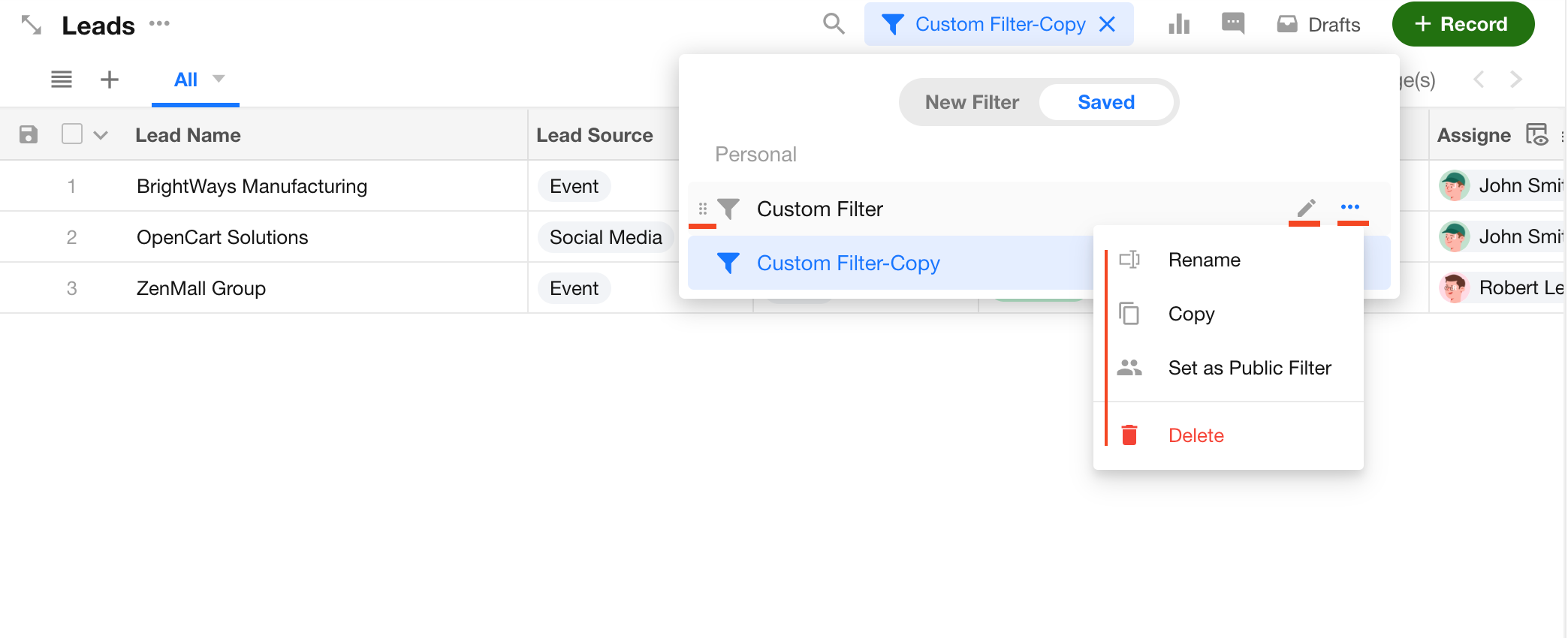Clear the Custom Filter-Copy filter chip
This screenshot has height=638, width=1568.
tap(1107, 24)
